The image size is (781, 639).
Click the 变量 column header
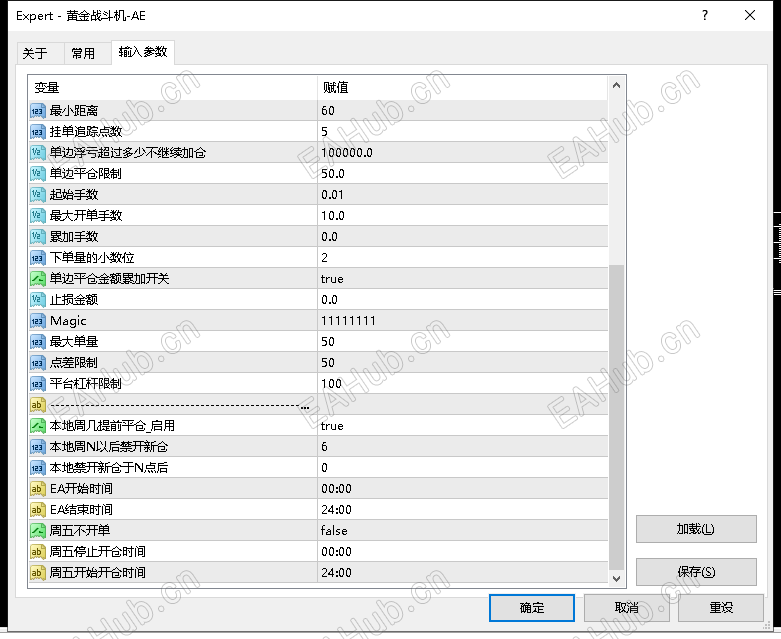tap(173, 88)
